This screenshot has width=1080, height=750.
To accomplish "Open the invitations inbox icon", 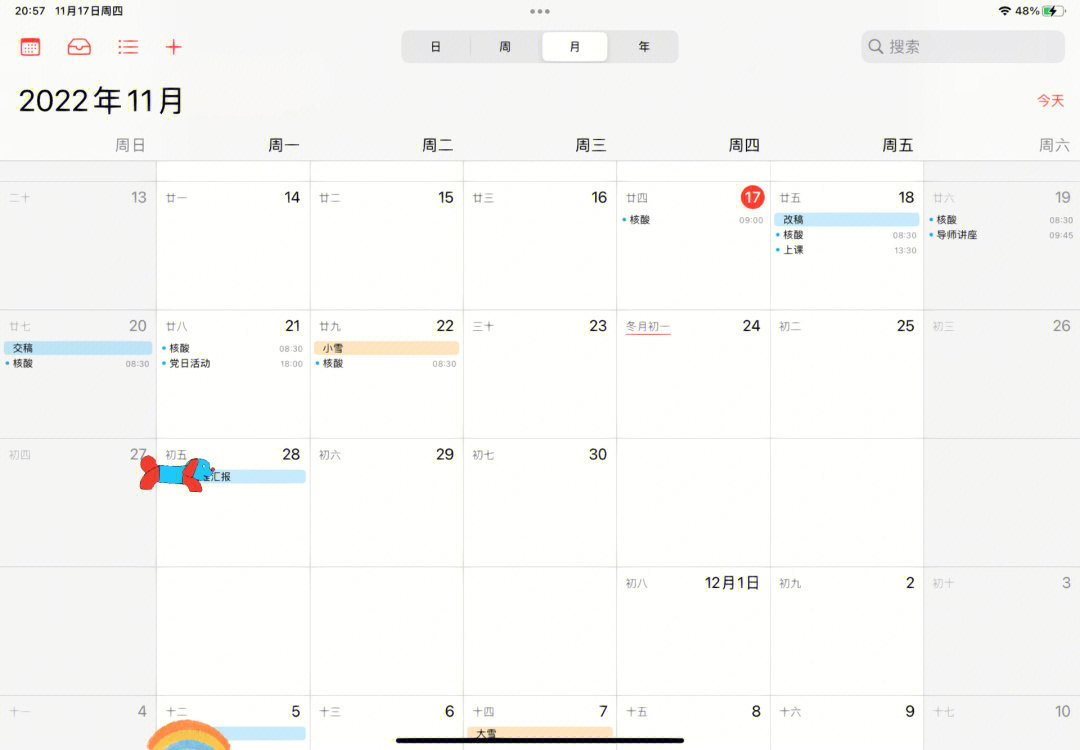I will click(x=79, y=47).
